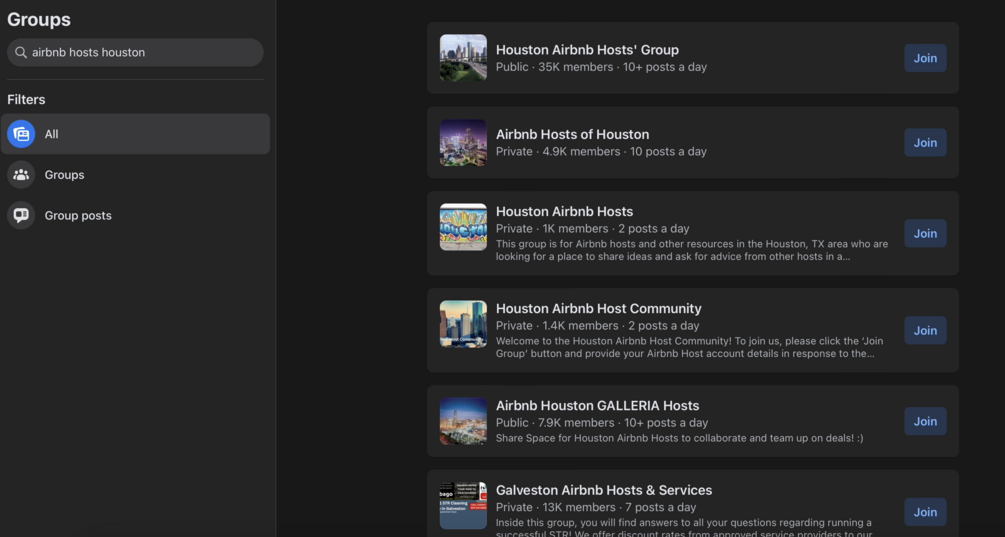Open the Airbnb Houston GALLERIA Hosts title link
This screenshot has height=537, width=1005.
597,406
